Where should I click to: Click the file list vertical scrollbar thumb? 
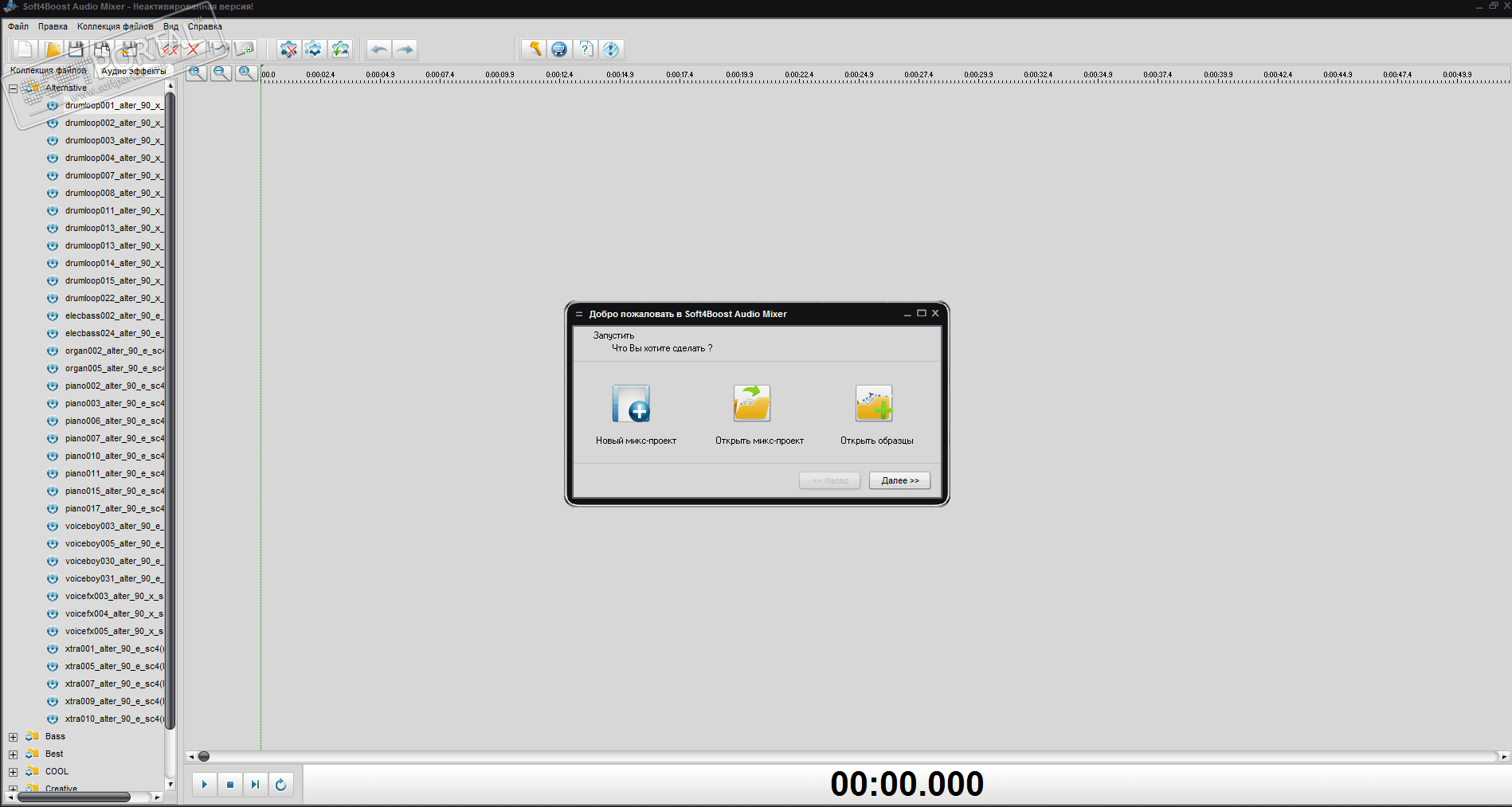point(170,410)
